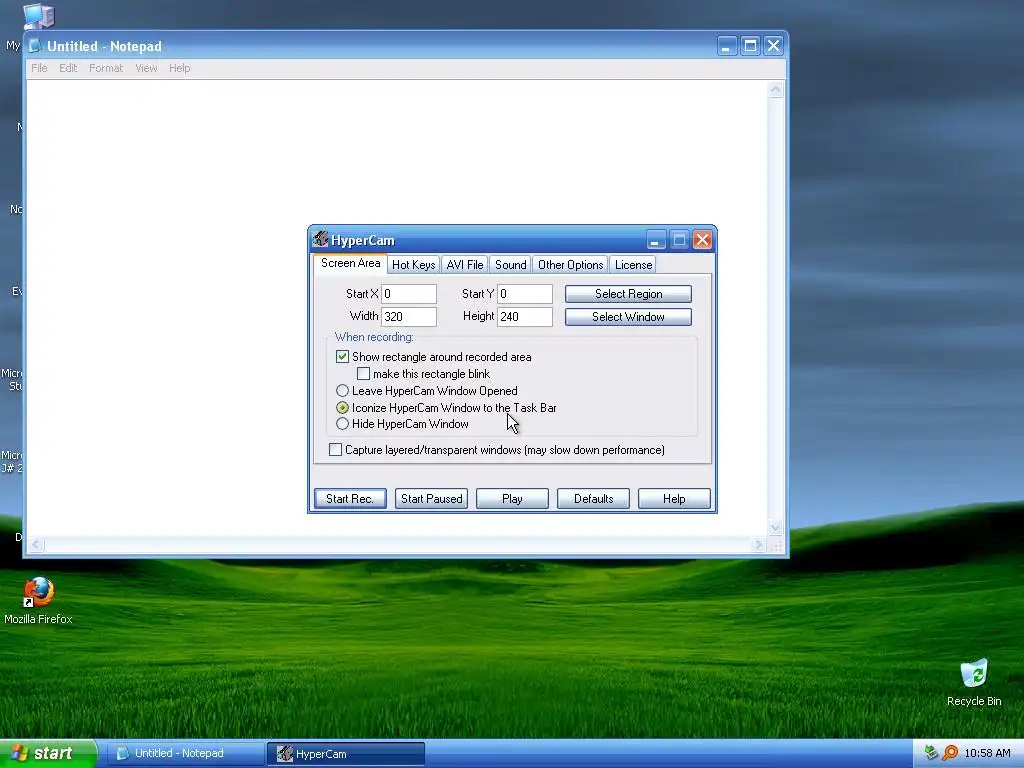
Task: Minimize the Notepad window
Action: [x=727, y=46]
